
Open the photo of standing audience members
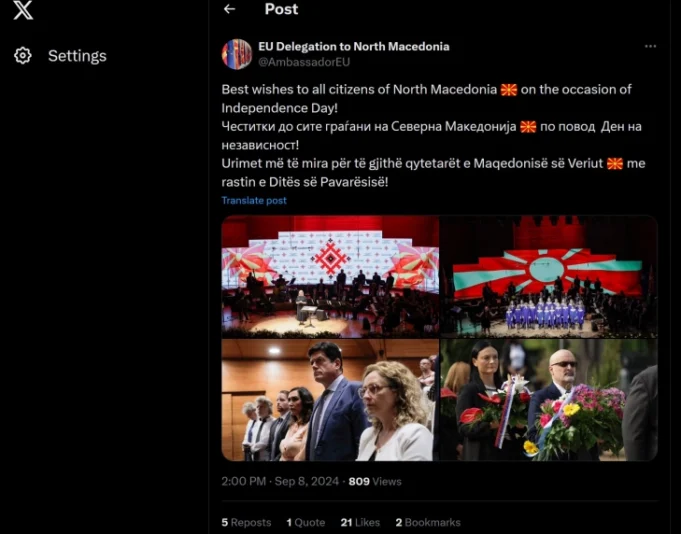[330, 400]
